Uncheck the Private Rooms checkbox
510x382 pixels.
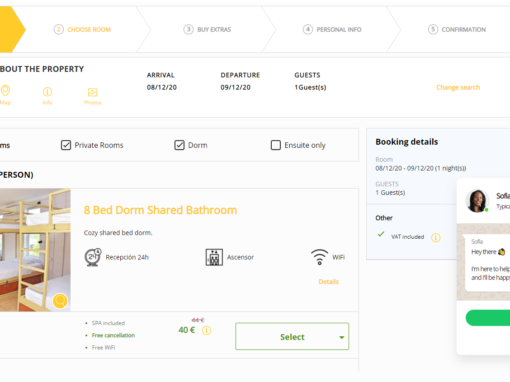(66, 145)
